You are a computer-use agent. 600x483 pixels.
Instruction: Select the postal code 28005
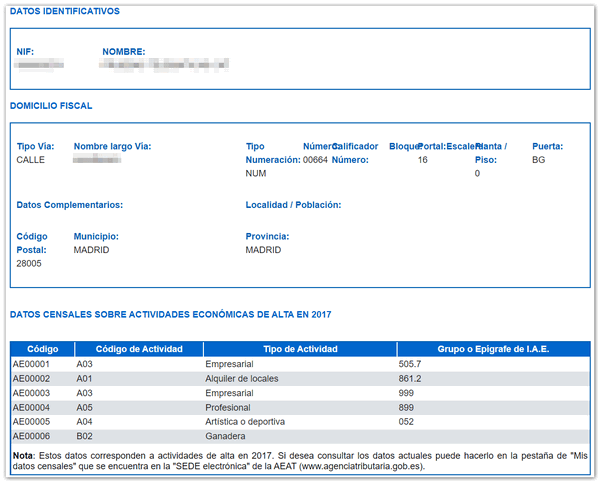(29, 263)
